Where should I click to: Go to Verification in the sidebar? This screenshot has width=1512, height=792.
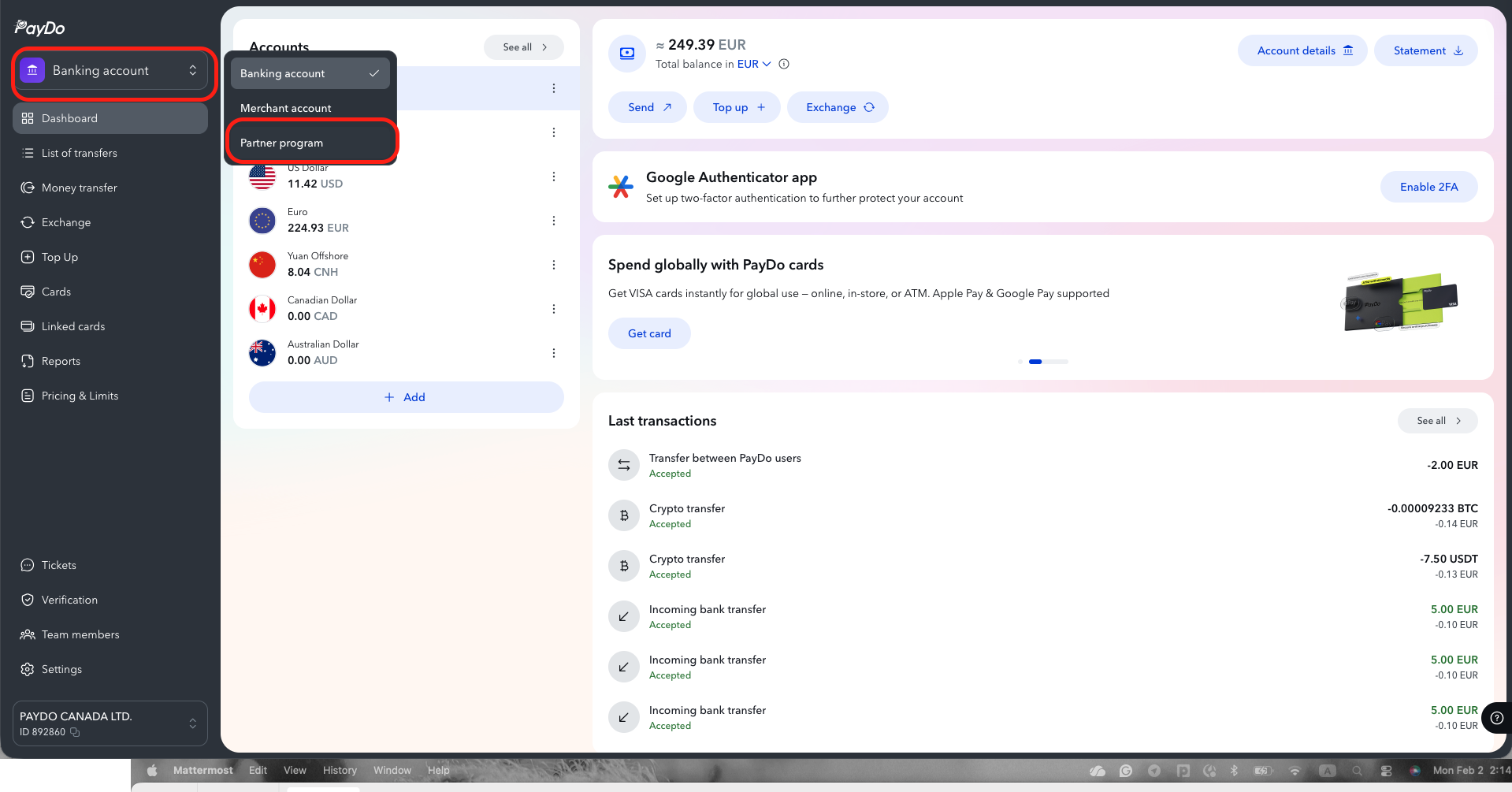pos(110,600)
